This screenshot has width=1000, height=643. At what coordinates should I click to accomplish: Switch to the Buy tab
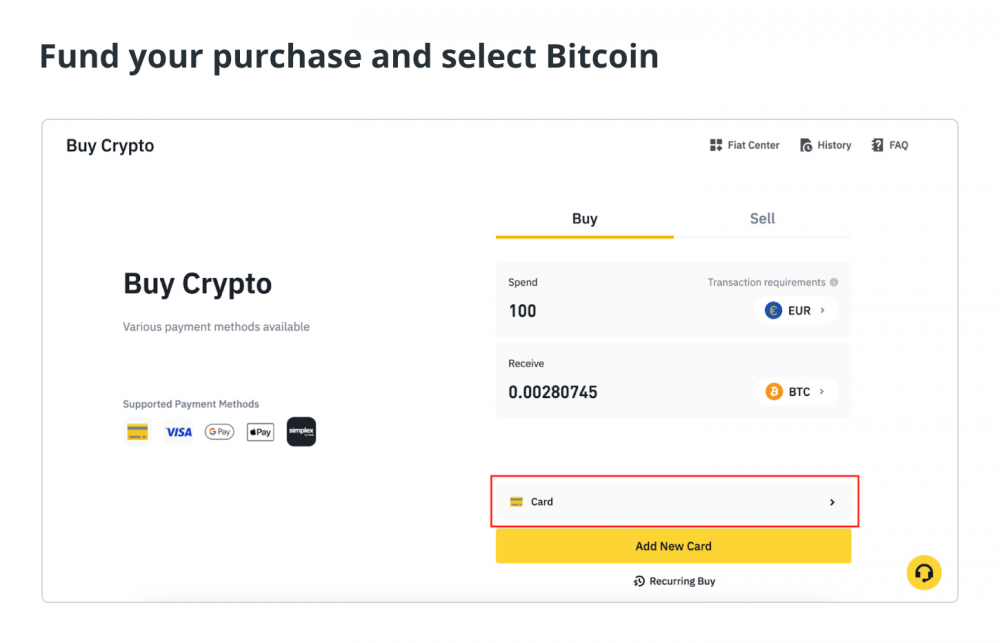point(585,220)
